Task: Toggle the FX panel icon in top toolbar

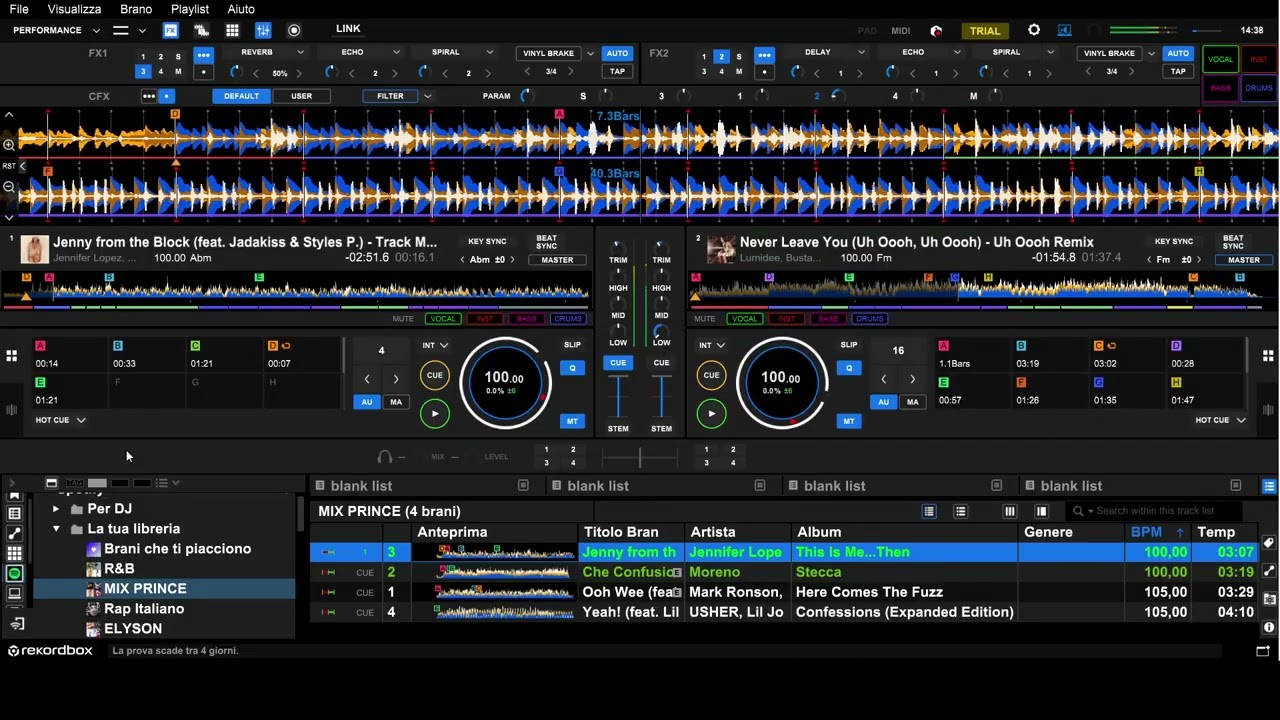Action: pyautogui.click(x=171, y=30)
